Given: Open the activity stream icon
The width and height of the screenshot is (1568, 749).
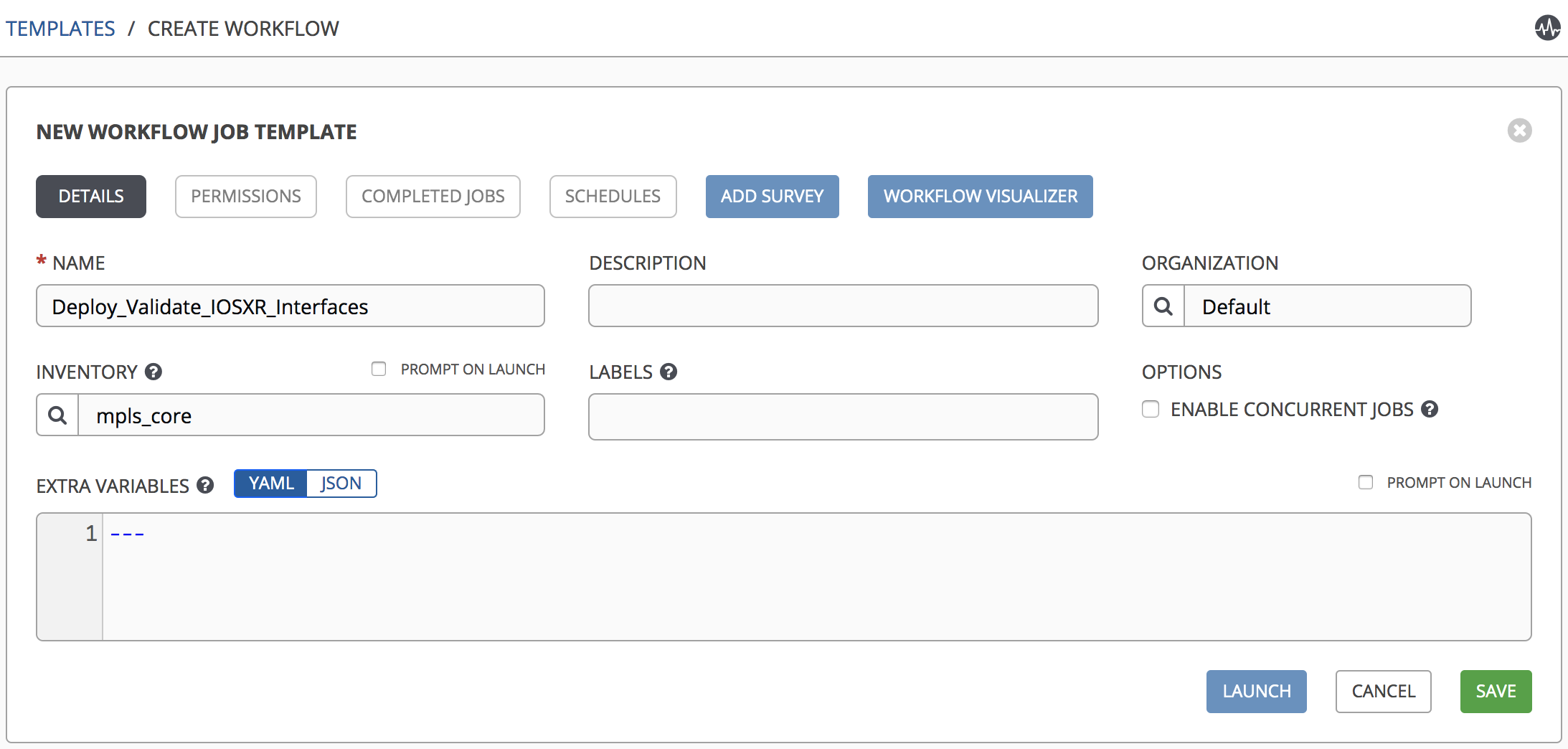Looking at the screenshot, I should coord(1547,29).
